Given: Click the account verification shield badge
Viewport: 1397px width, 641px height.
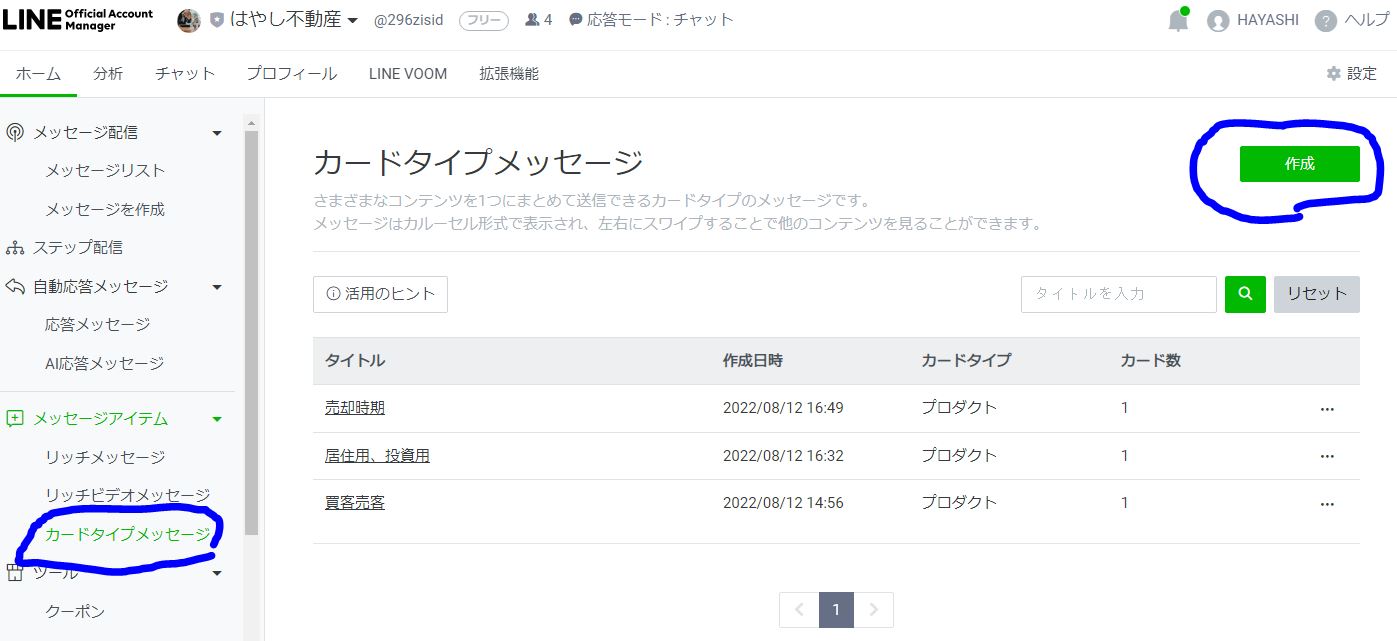Looking at the screenshot, I should tap(216, 20).
